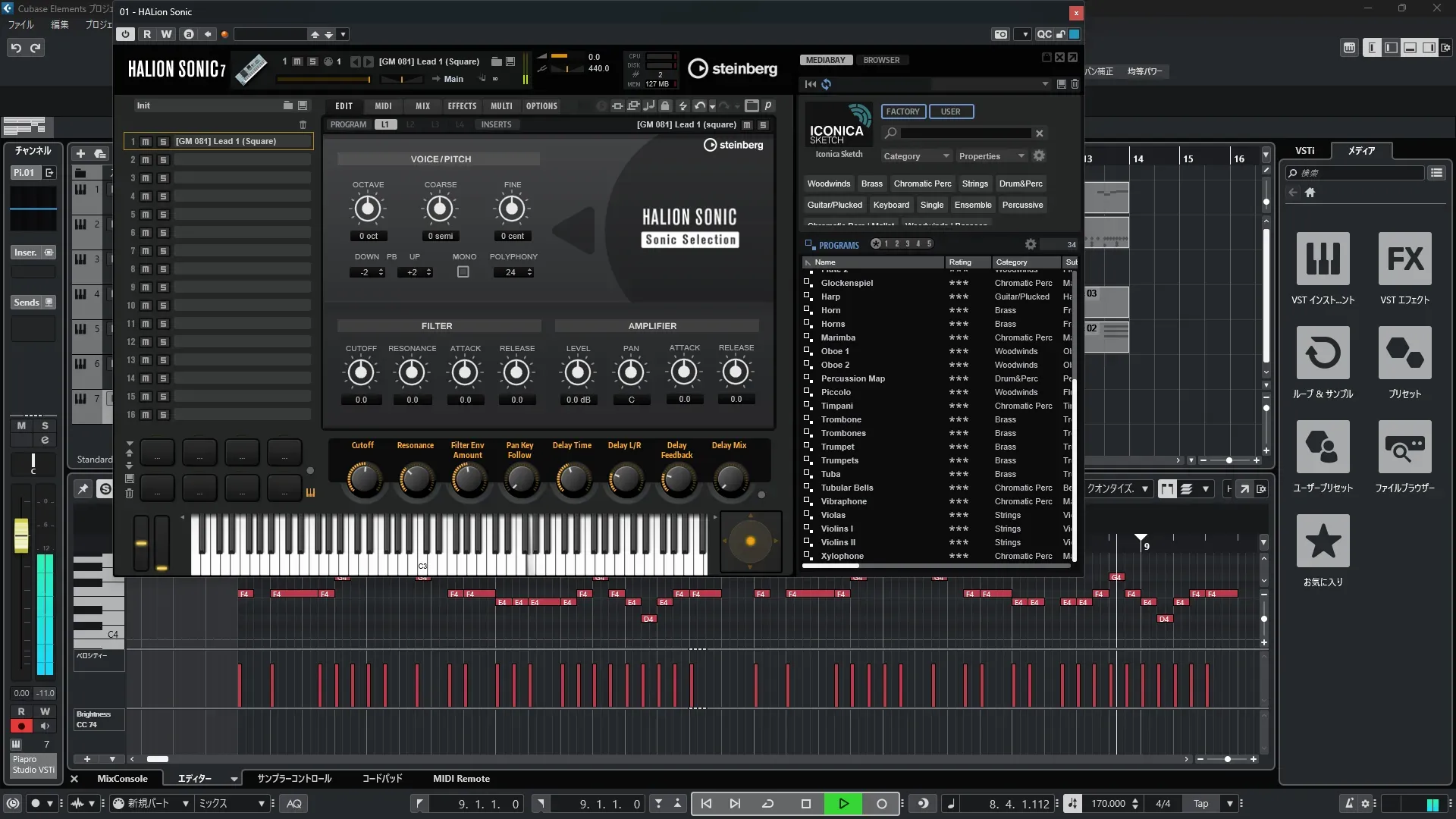Mute slot 1 Lead 1 (Square)
1456x819 pixels.
pos(146,142)
